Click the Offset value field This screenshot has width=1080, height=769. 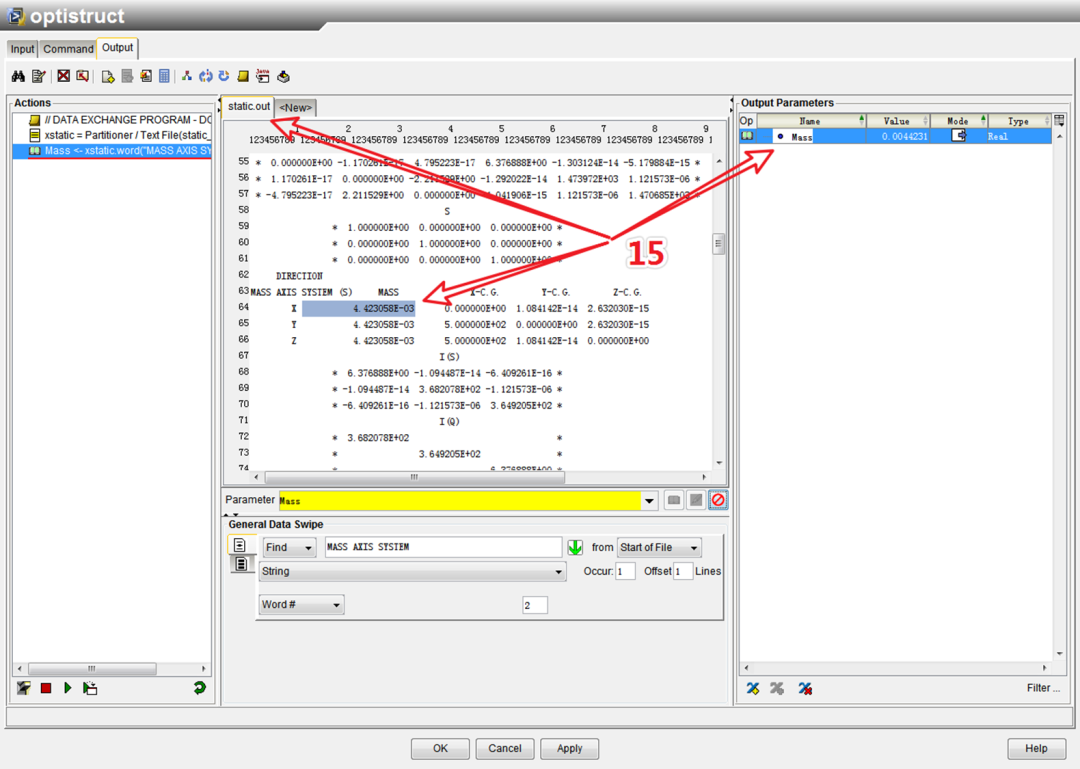[683, 571]
